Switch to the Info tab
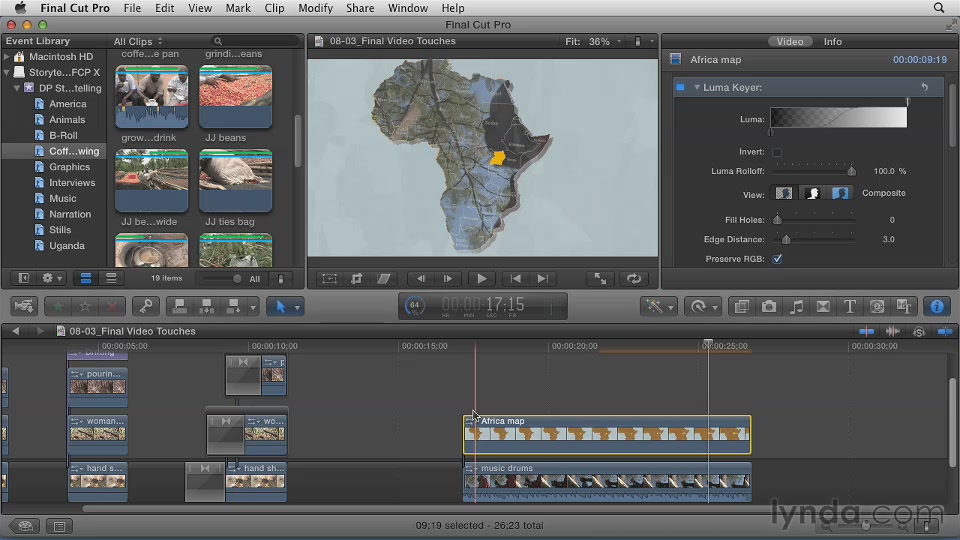 [832, 42]
